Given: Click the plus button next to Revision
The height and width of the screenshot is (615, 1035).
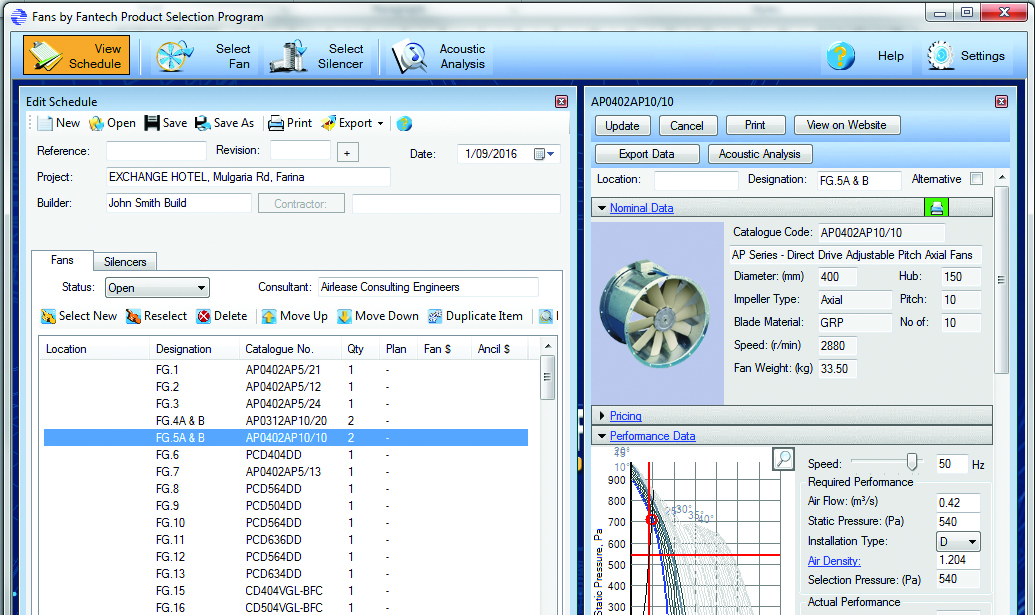Looking at the screenshot, I should [347, 152].
